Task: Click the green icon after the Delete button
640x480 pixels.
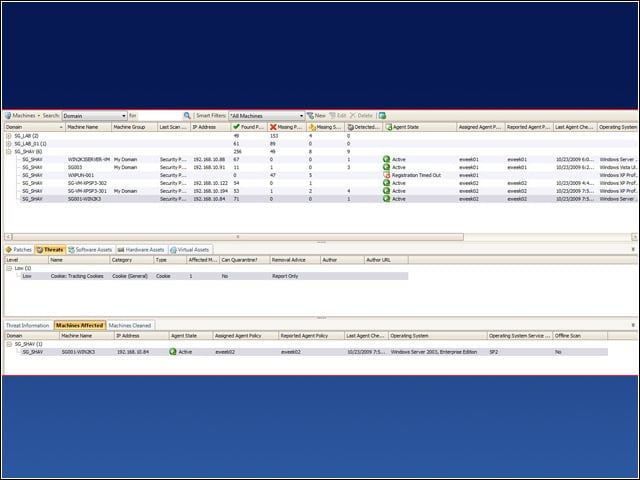Action: pyautogui.click(x=382, y=116)
